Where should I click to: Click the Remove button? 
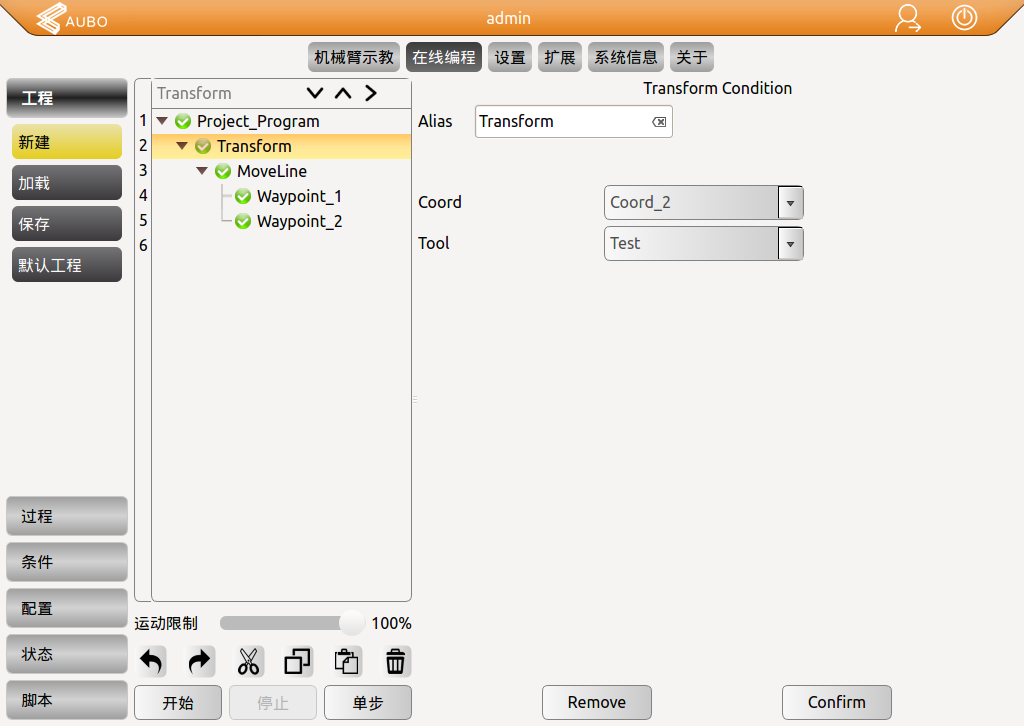point(596,702)
